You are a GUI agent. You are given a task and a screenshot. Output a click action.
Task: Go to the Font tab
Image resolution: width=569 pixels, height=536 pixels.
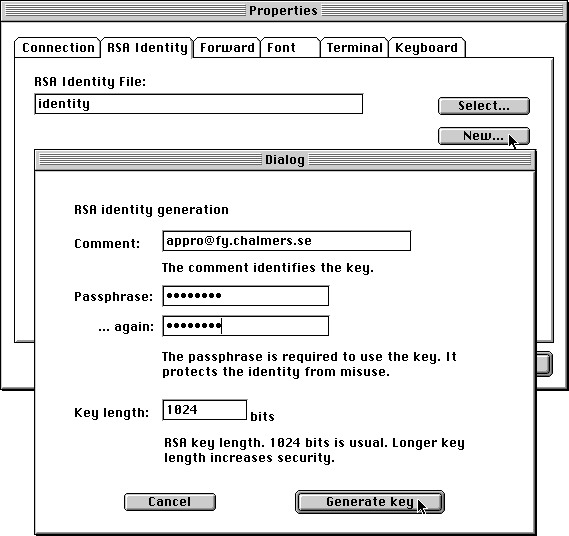click(x=290, y=48)
